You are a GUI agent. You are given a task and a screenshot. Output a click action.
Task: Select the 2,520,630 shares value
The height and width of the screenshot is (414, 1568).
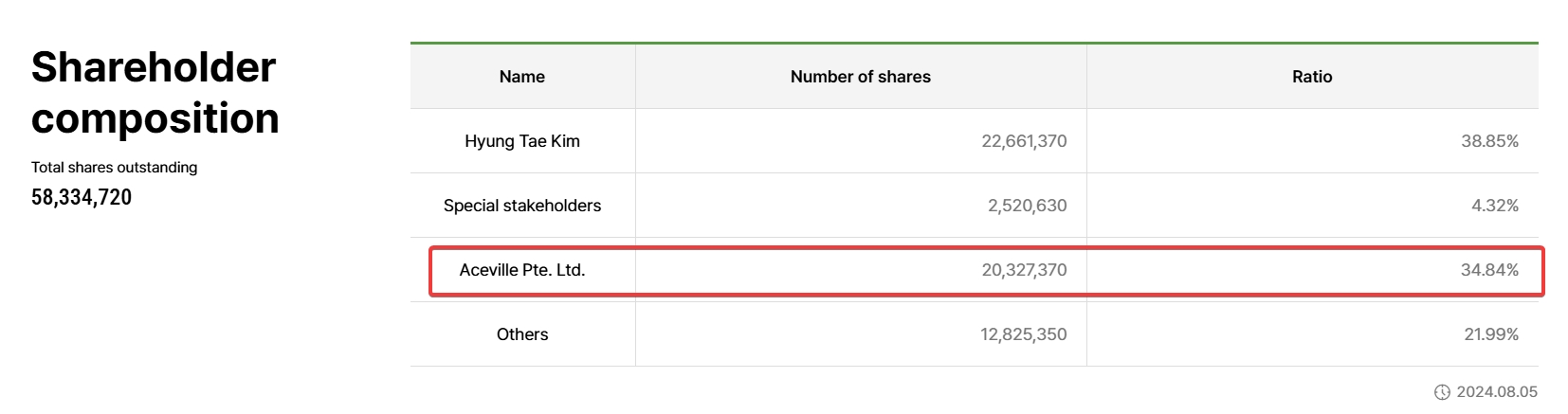click(x=1027, y=206)
